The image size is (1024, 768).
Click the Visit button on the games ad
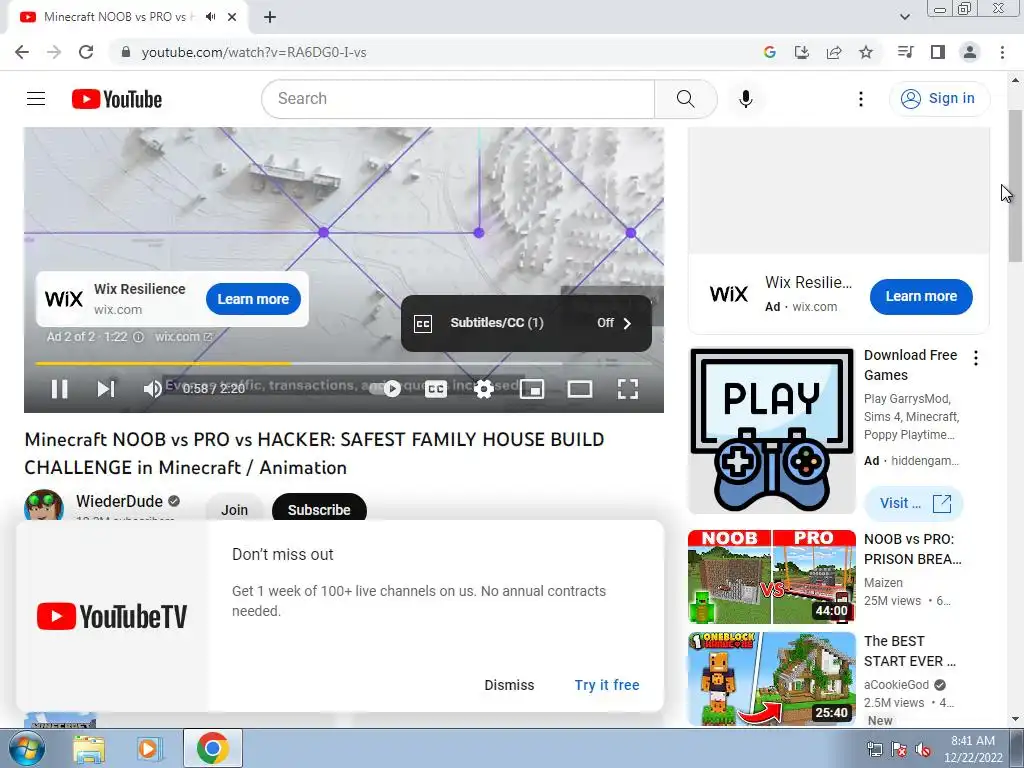click(914, 504)
